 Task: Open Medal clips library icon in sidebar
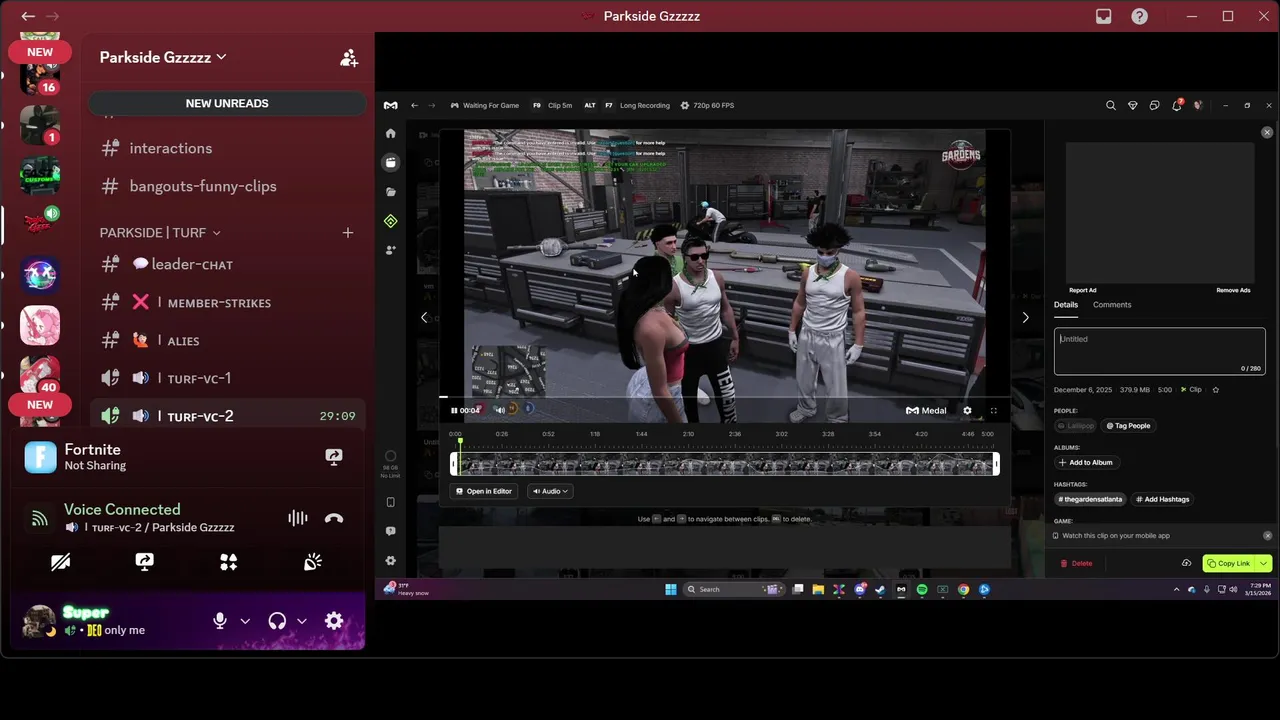(390, 162)
